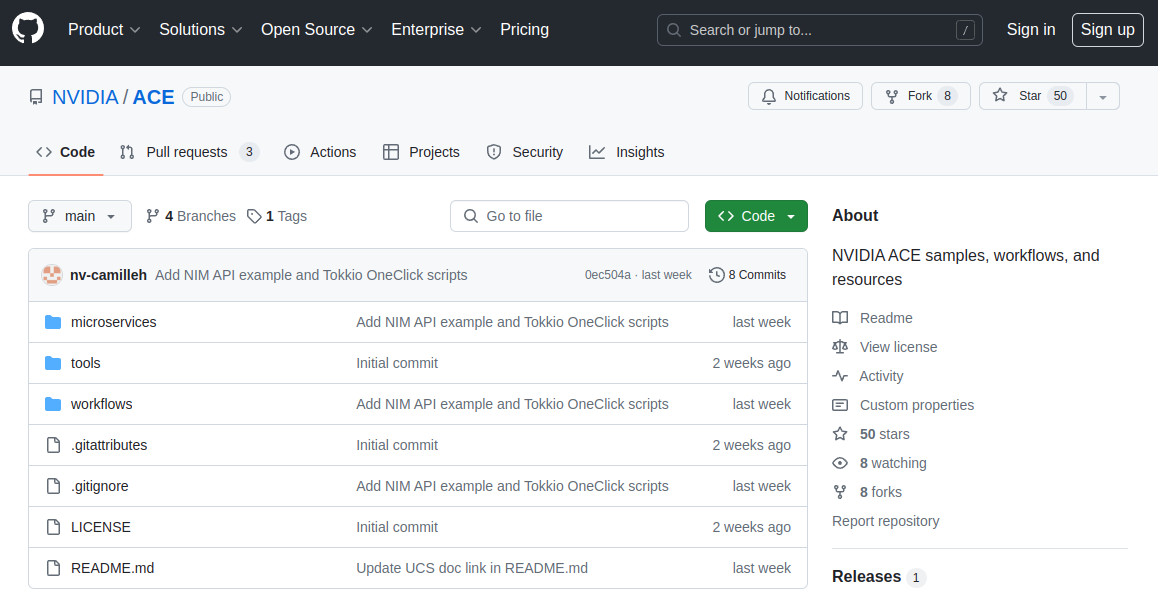
Task: Open the Enterprise dropdown
Action: pos(436,30)
